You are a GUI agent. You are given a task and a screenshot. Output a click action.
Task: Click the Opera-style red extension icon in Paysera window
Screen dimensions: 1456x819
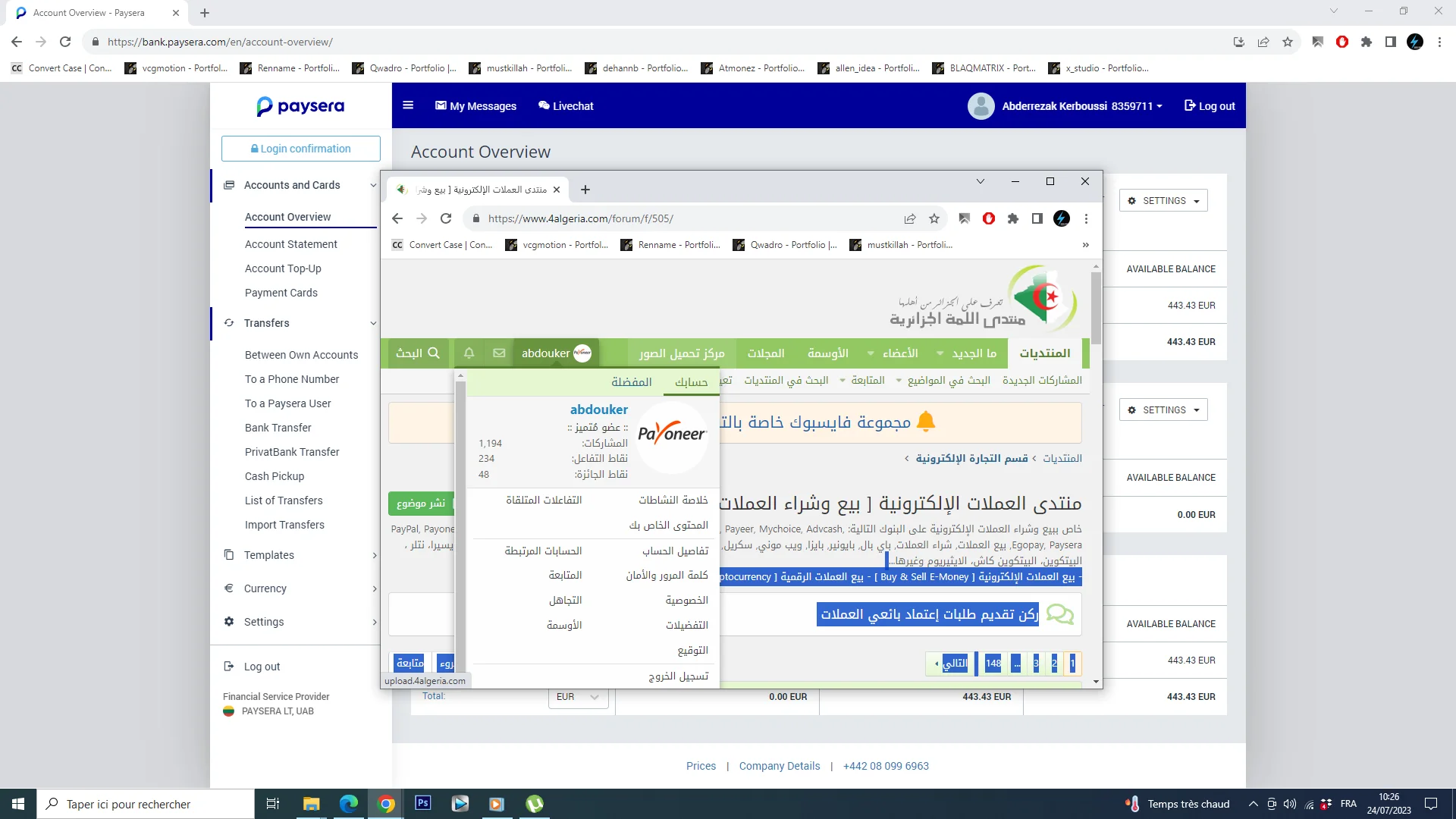[1342, 42]
